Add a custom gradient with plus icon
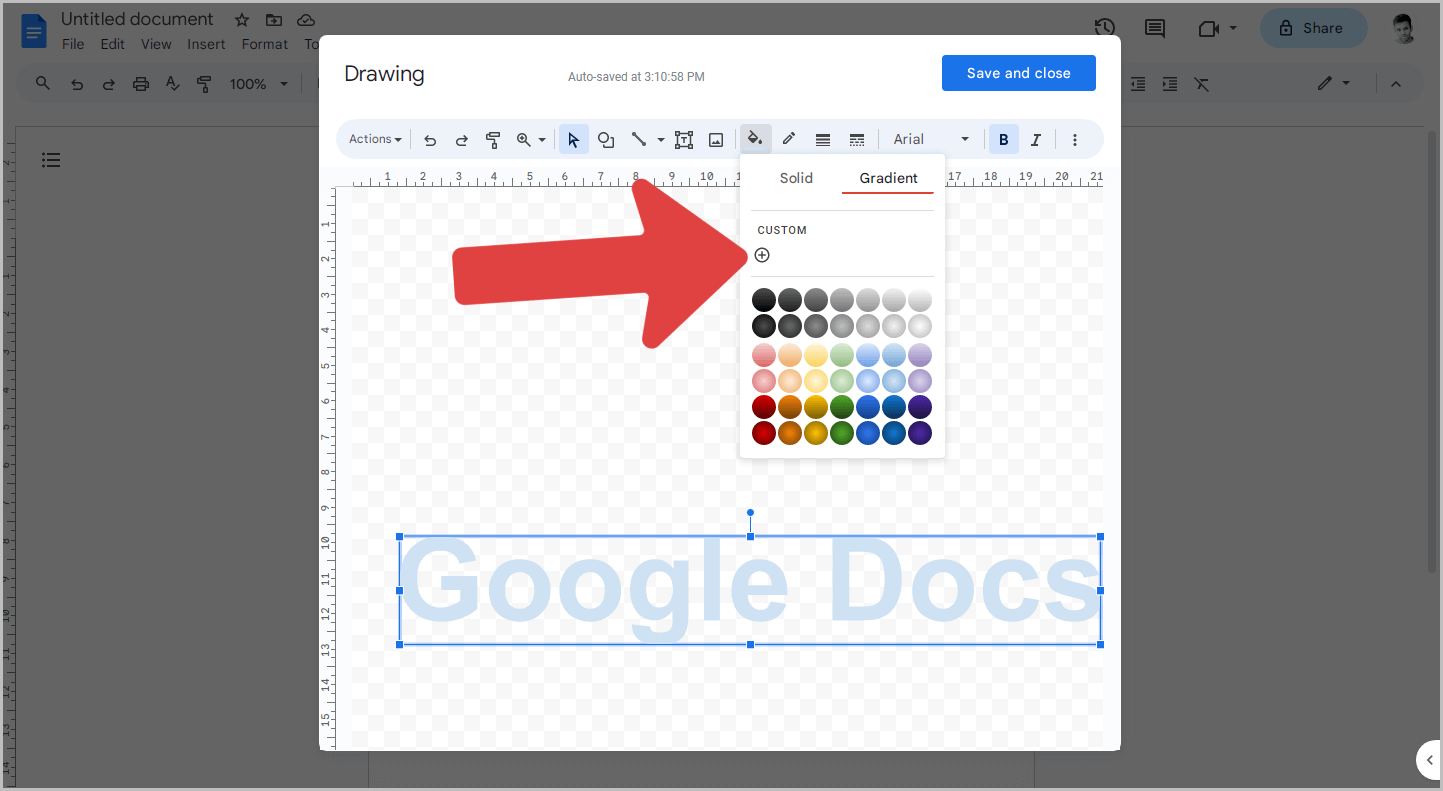1443x791 pixels. pyautogui.click(x=762, y=255)
